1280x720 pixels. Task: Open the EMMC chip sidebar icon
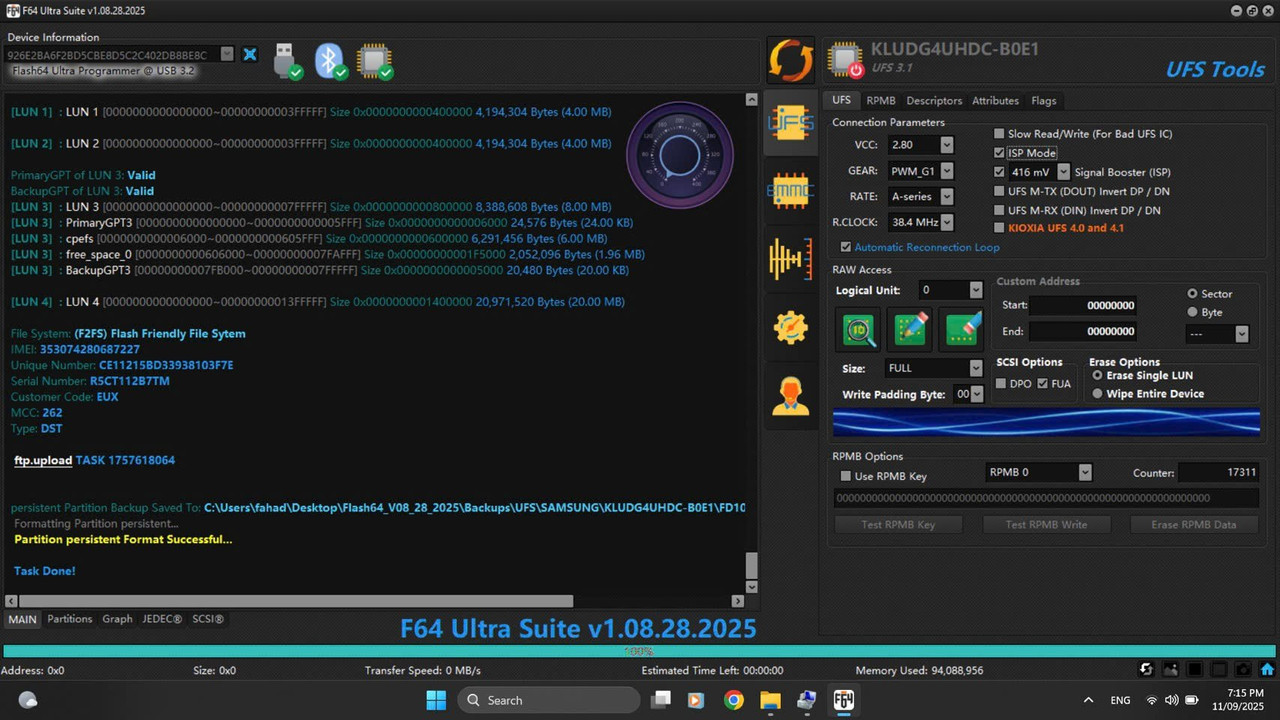[790, 190]
